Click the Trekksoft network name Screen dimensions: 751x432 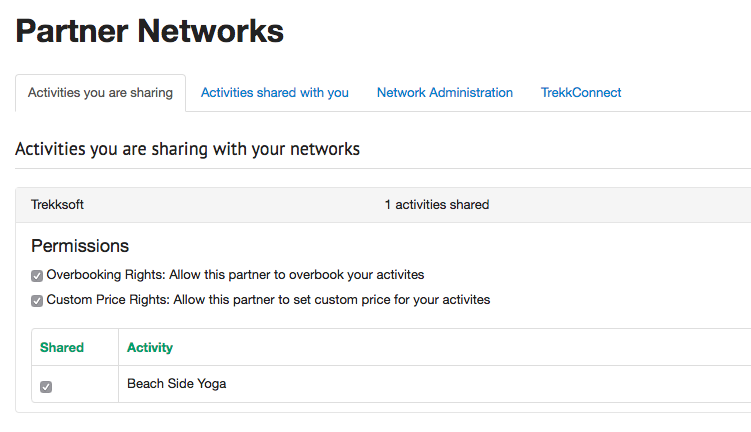pyautogui.click(x=57, y=205)
